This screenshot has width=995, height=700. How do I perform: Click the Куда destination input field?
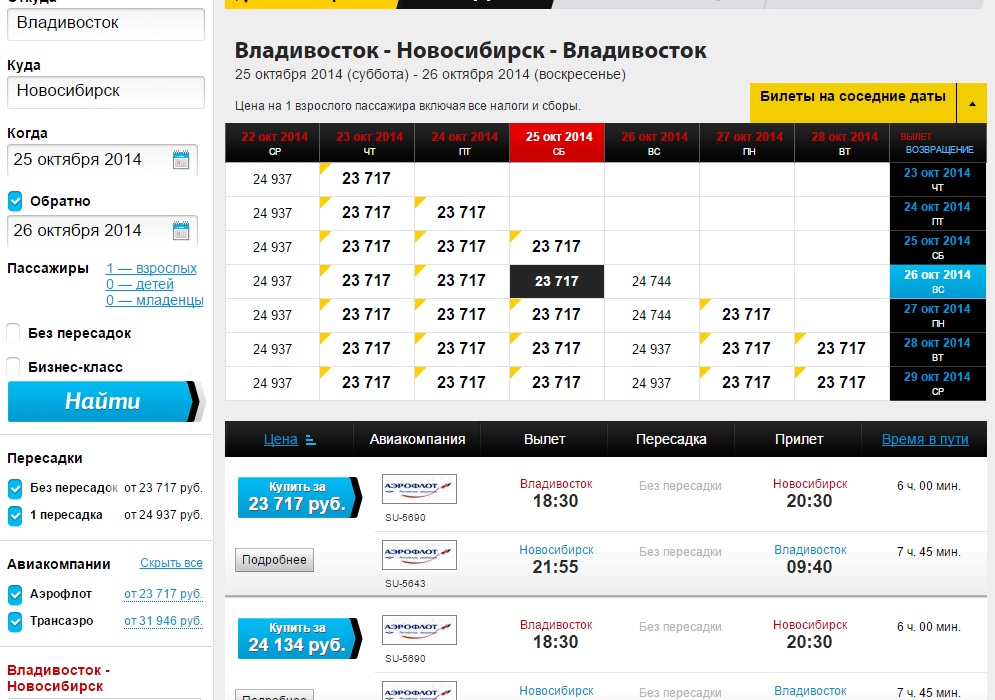[x=105, y=91]
